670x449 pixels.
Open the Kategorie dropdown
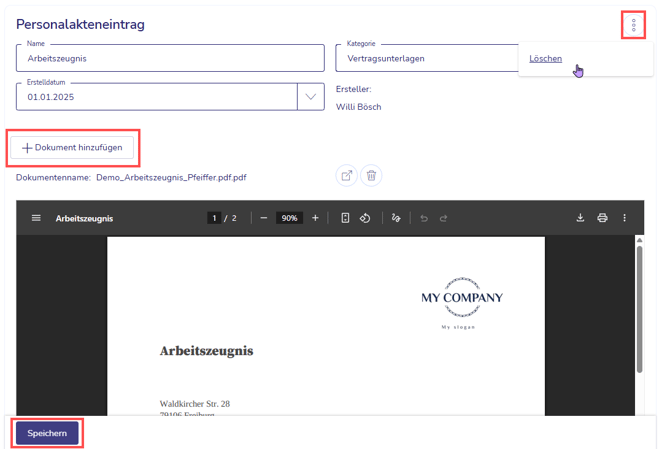[425, 58]
